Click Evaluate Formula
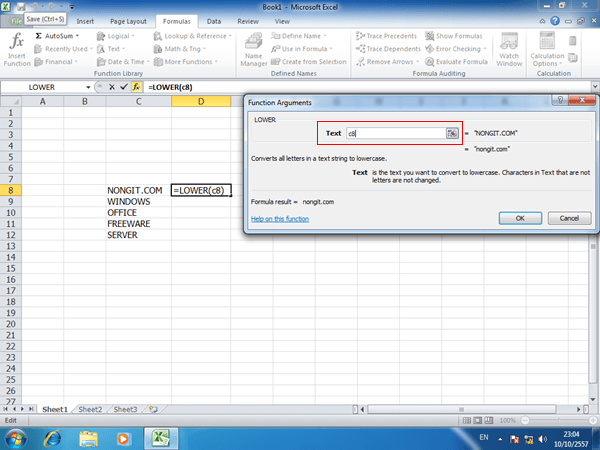 point(457,62)
